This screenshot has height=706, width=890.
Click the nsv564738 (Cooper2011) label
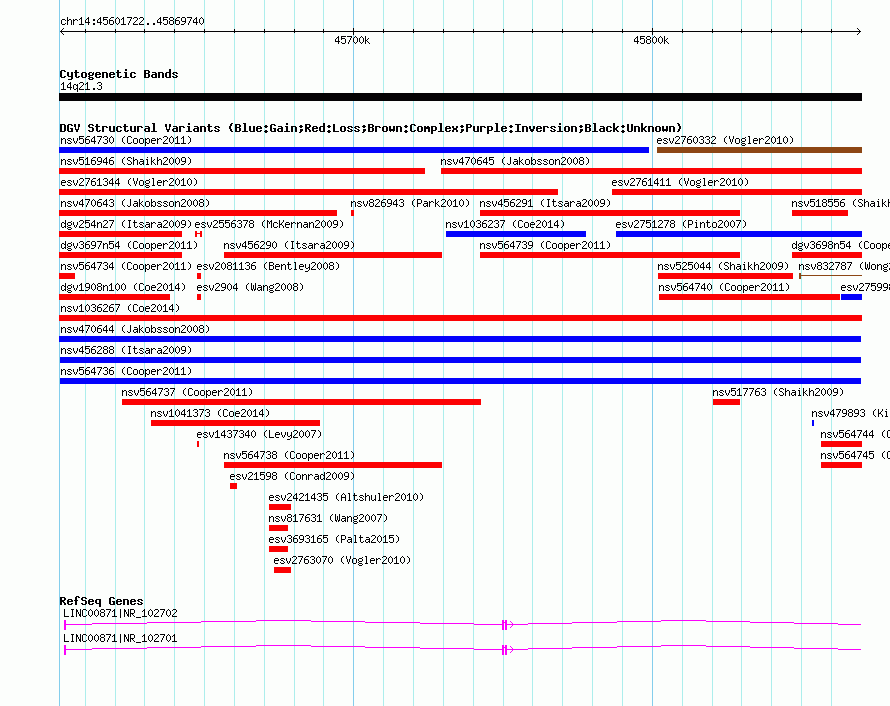[289, 455]
